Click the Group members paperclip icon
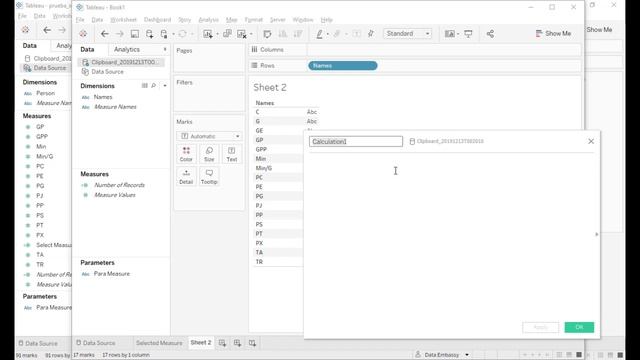 pyautogui.click(x=337, y=34)
